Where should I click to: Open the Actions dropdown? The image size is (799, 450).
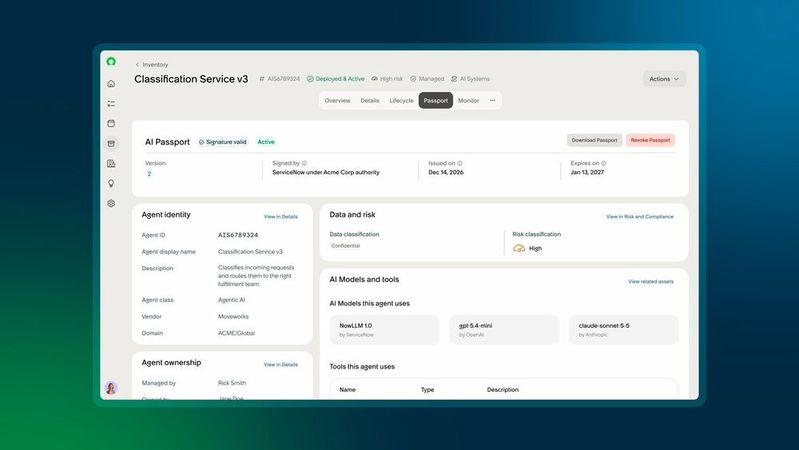(x=664, y=79)
